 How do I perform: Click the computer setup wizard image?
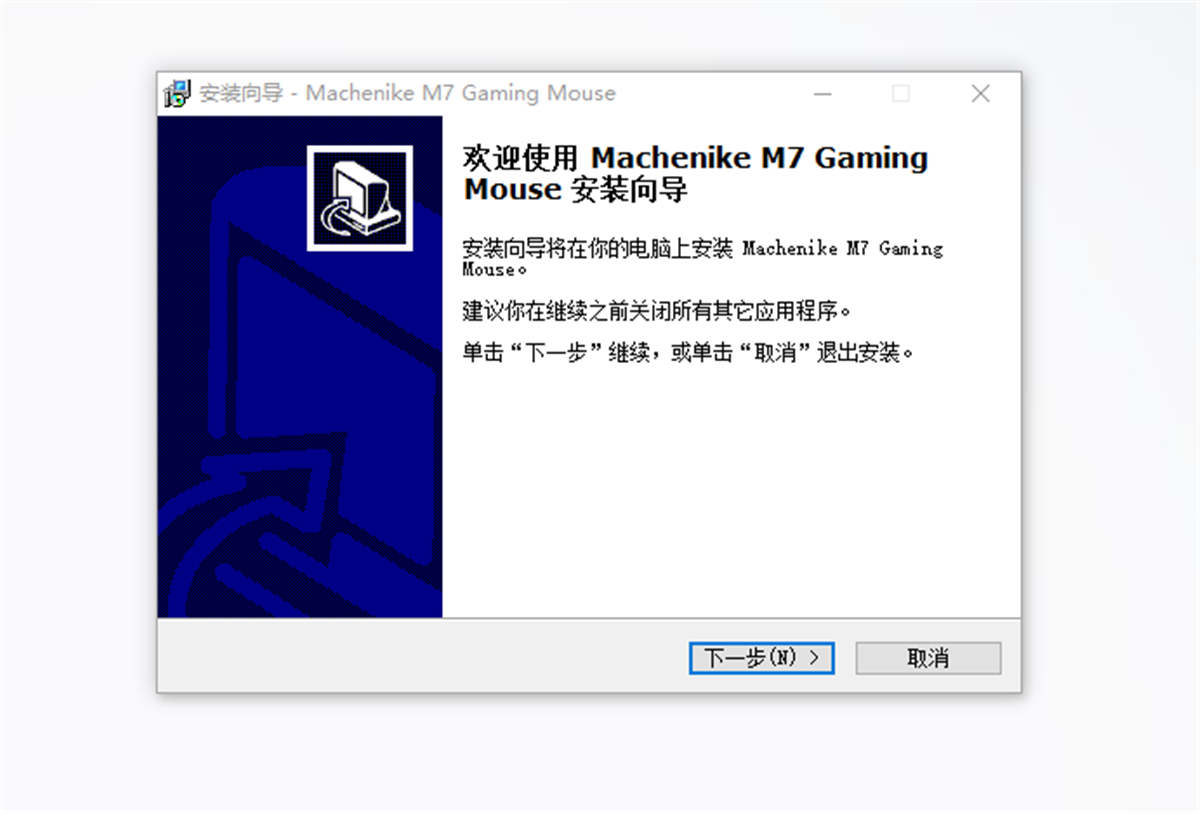click(359, 198)
